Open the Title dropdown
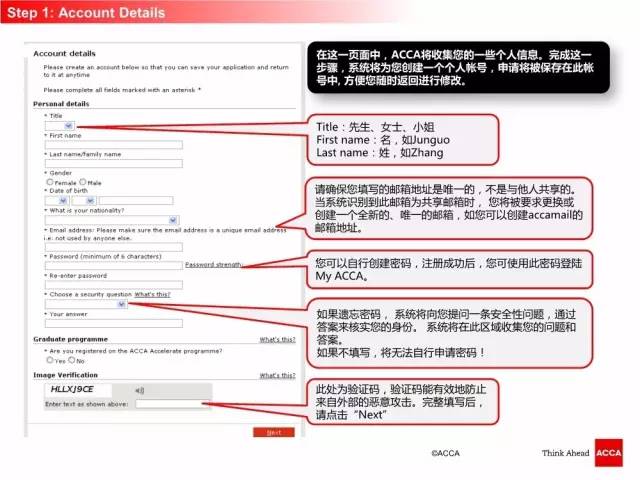Screen dimensions: 640x480 [x=59, y=126]
